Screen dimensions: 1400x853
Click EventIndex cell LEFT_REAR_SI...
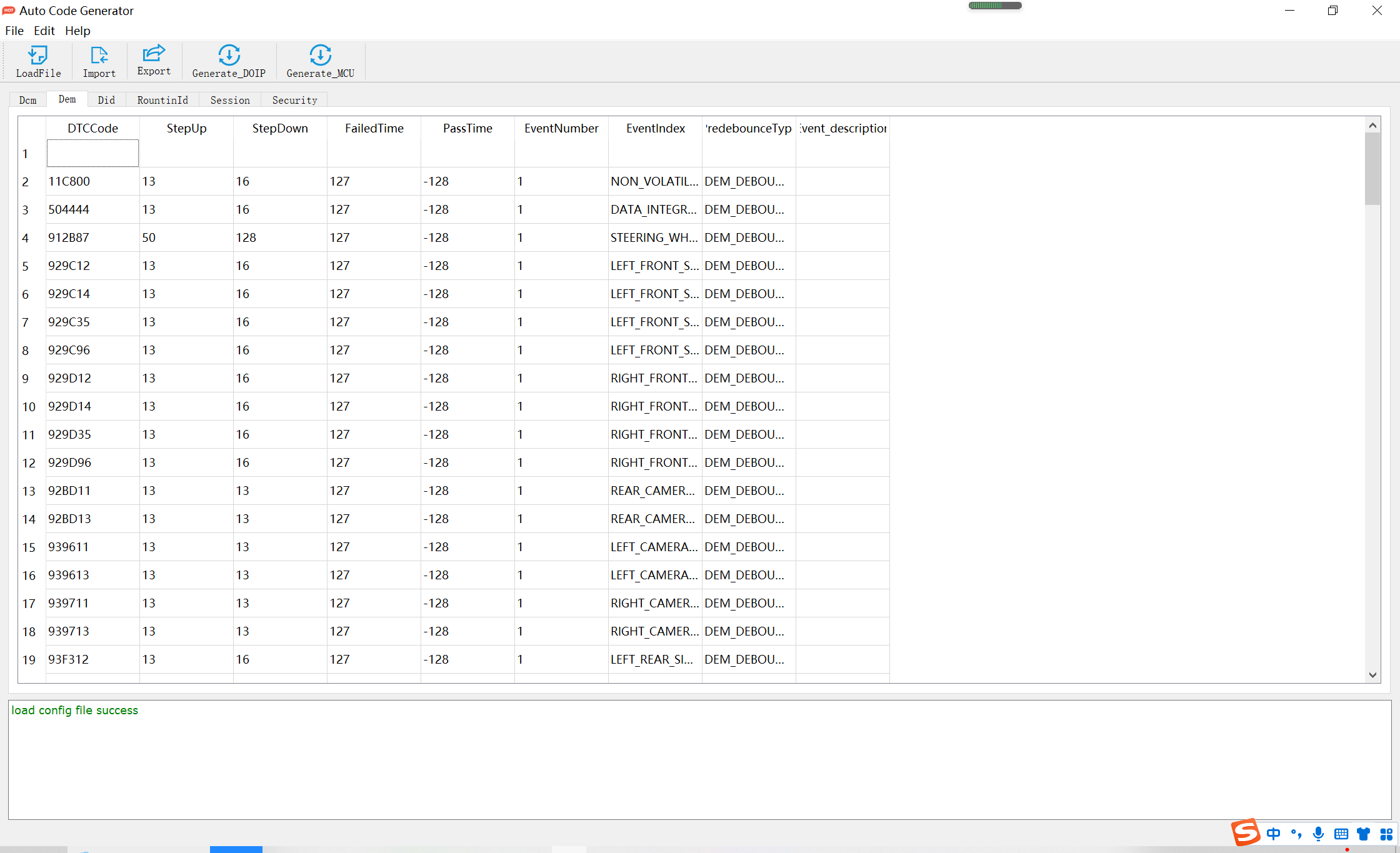(655, 659)
